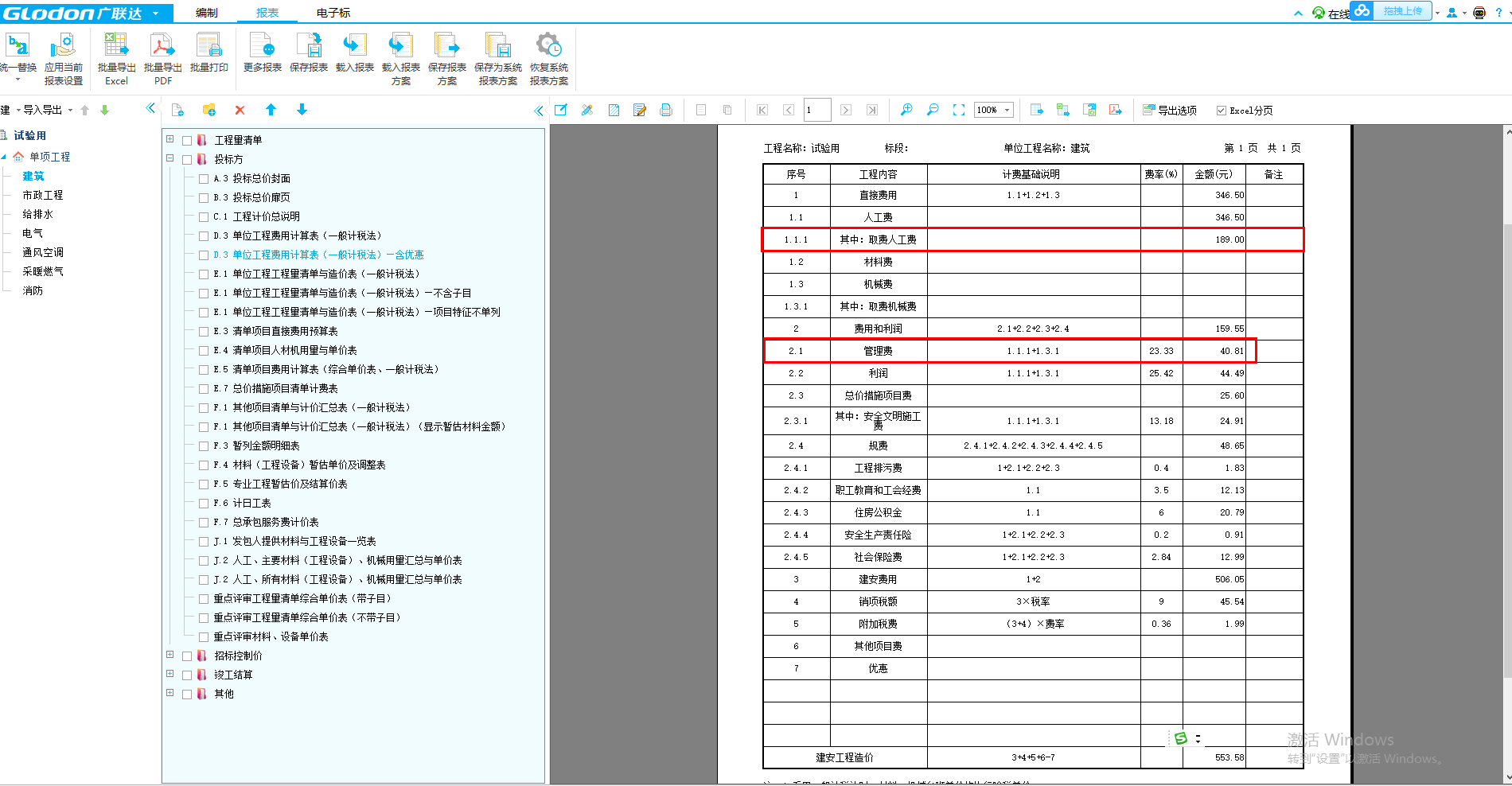Zoom out the report preview
1512x786 pixels.
933,110
